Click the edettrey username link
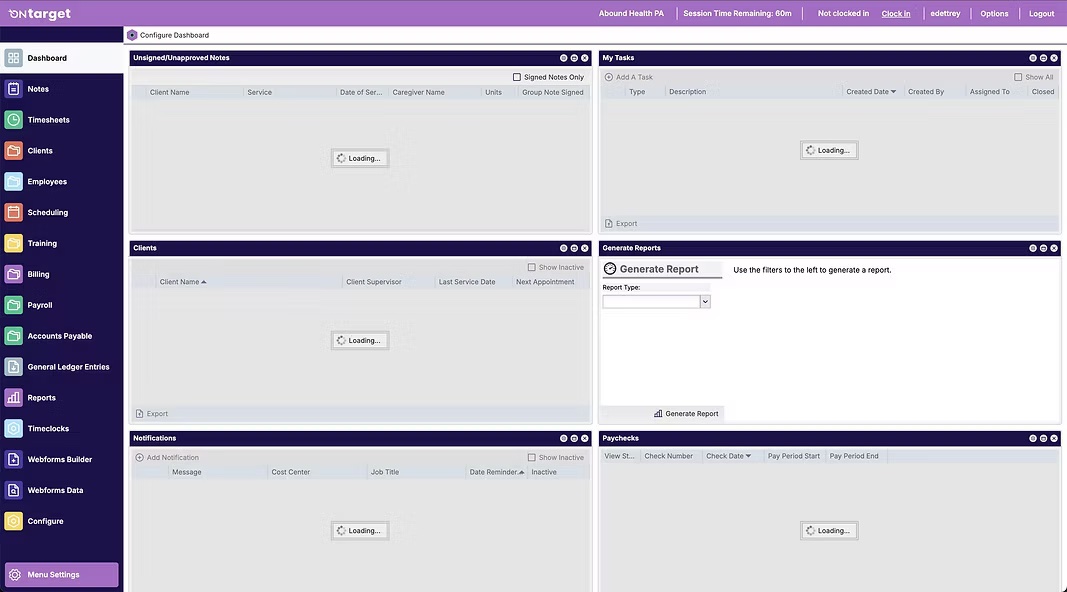The height and width of the screenshot is (592, 1067). (x=945, y=14)
